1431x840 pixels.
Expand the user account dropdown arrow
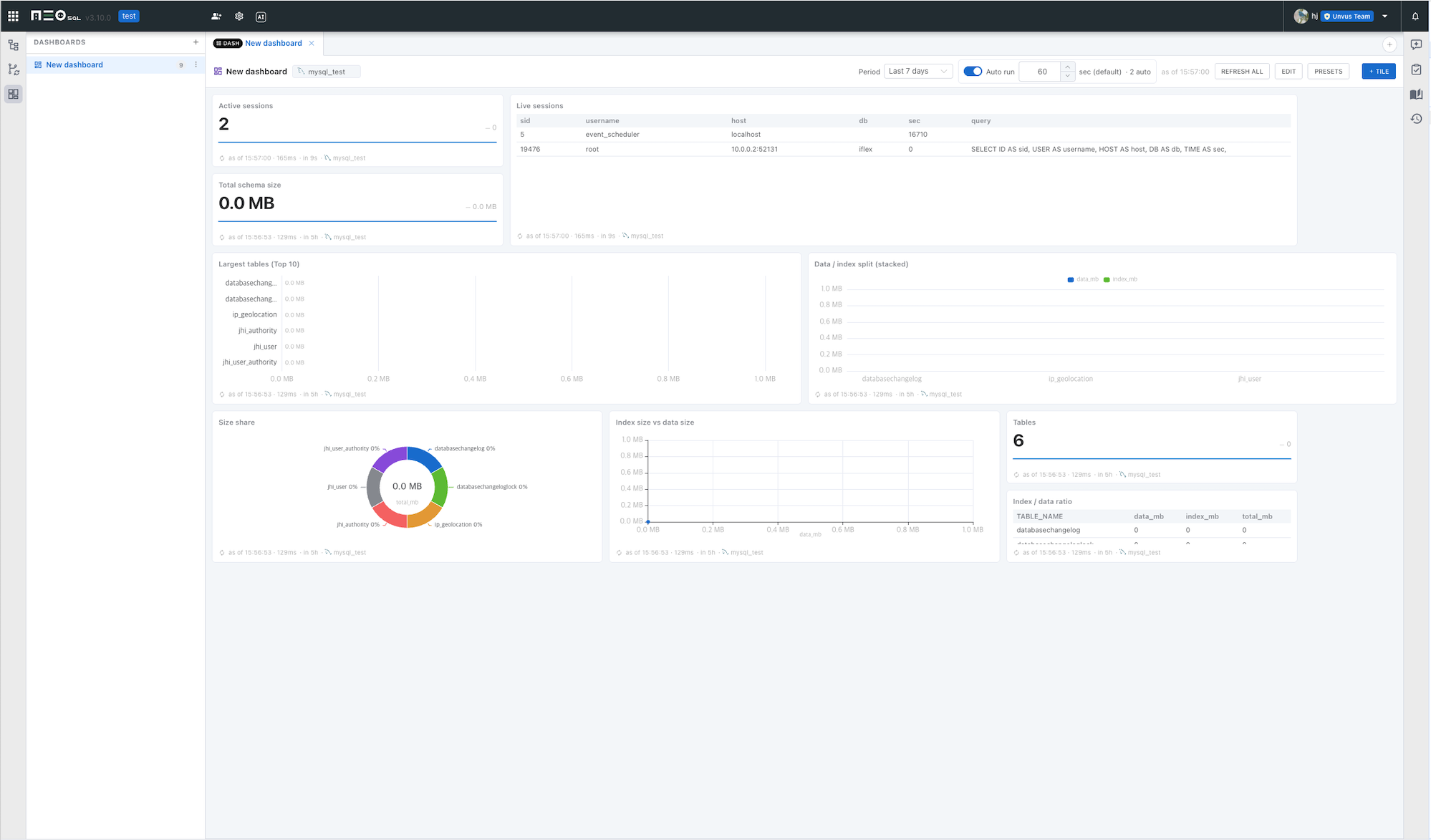tap(1384, 16)
